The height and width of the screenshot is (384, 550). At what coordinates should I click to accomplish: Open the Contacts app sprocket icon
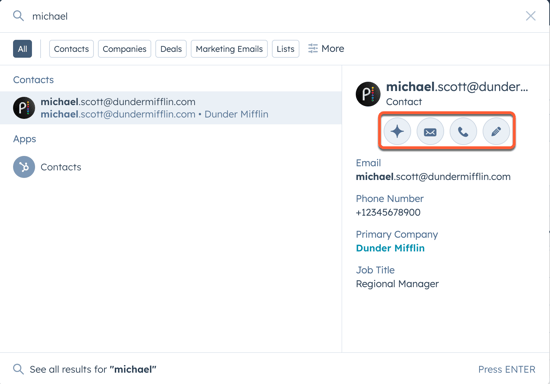pos(24,167)
